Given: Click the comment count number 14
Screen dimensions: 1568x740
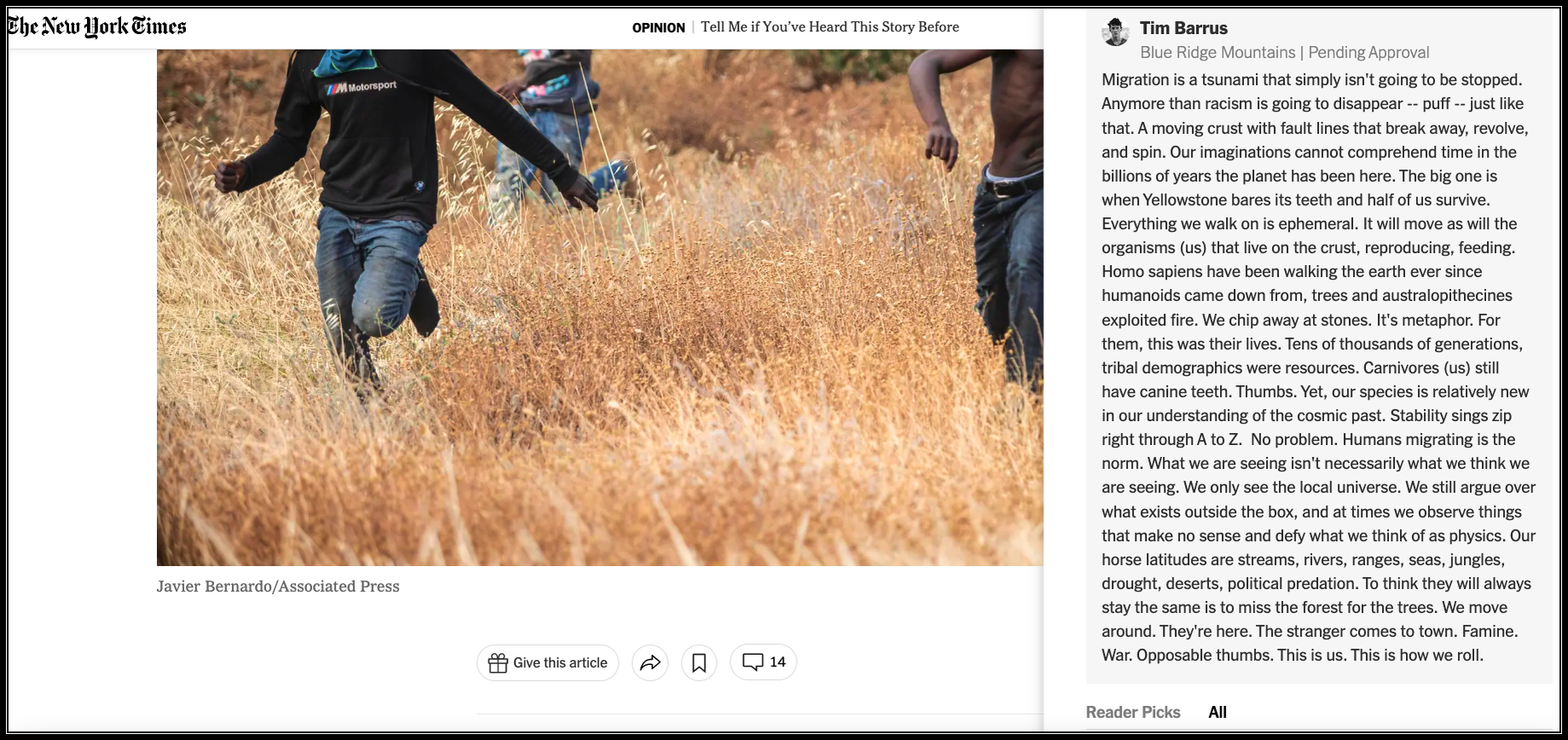Looking at the screenshot, I should [x=777, y=662].
